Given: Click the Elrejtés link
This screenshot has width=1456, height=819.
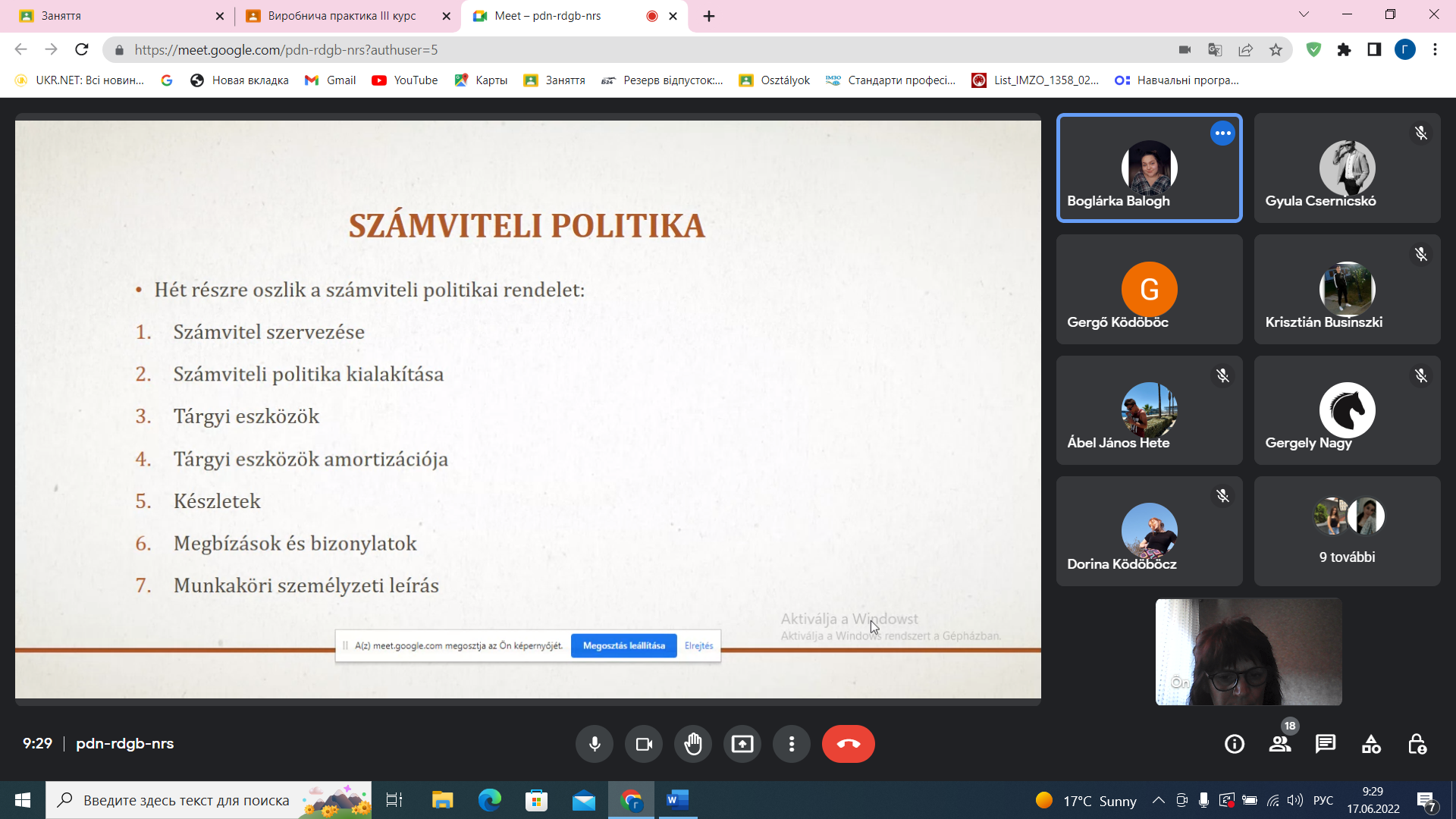Looking at the screenshot, I should point(698,646).
